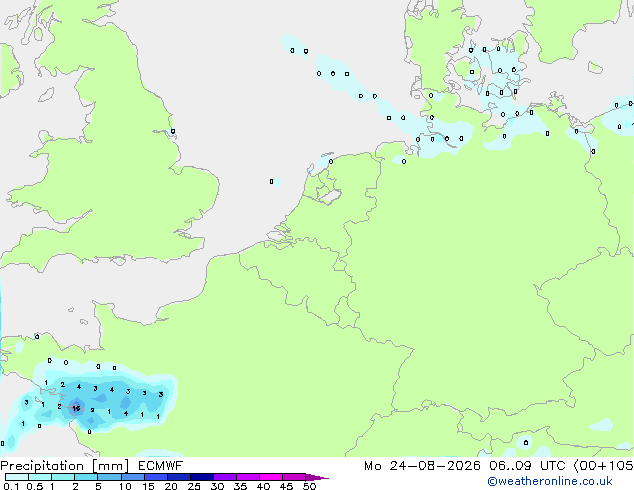The image size is (634, 490).
Task: Click the 0 marker off the Dutch coast
Action: [271, 182]
